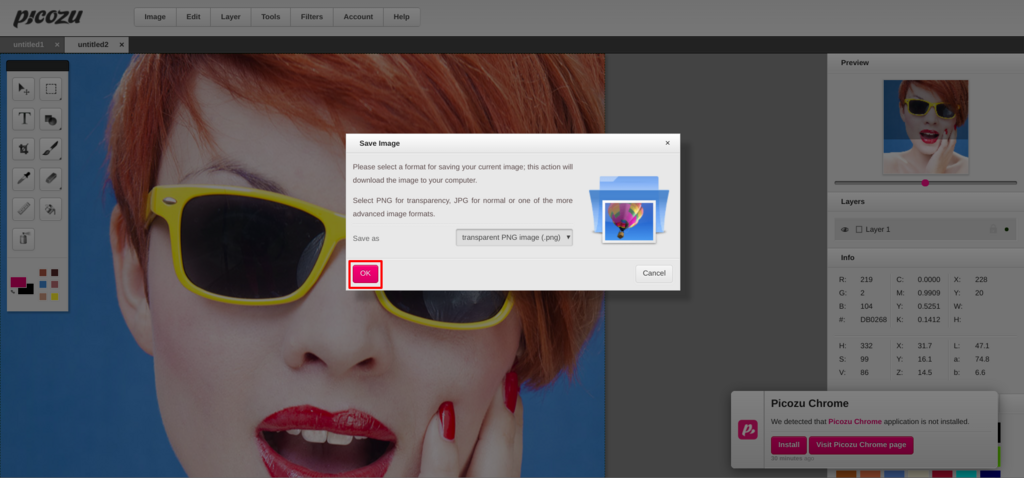The width and height of the screenshot is (1024, 478).
Task: Click the hex value DB0268
Action: point(873,320)
